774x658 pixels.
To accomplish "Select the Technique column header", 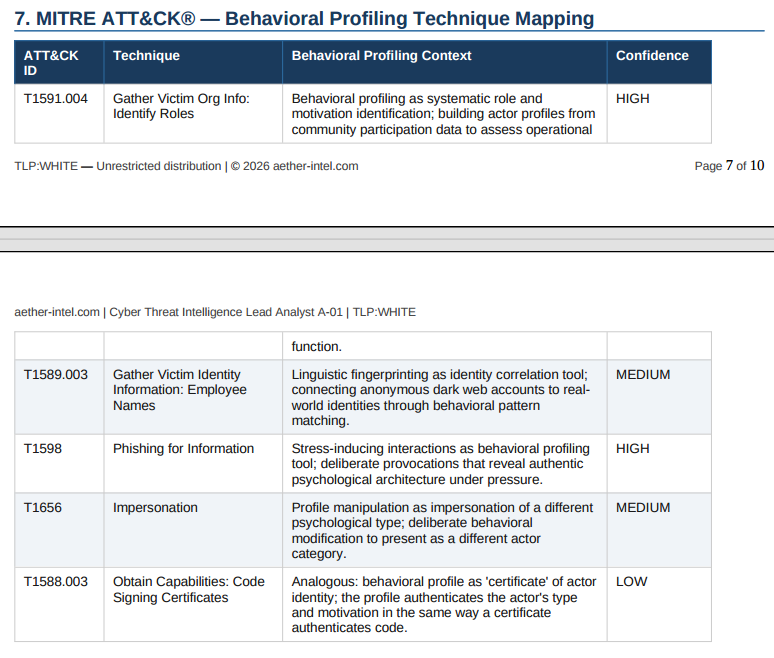I will click(x=193, y=62).
